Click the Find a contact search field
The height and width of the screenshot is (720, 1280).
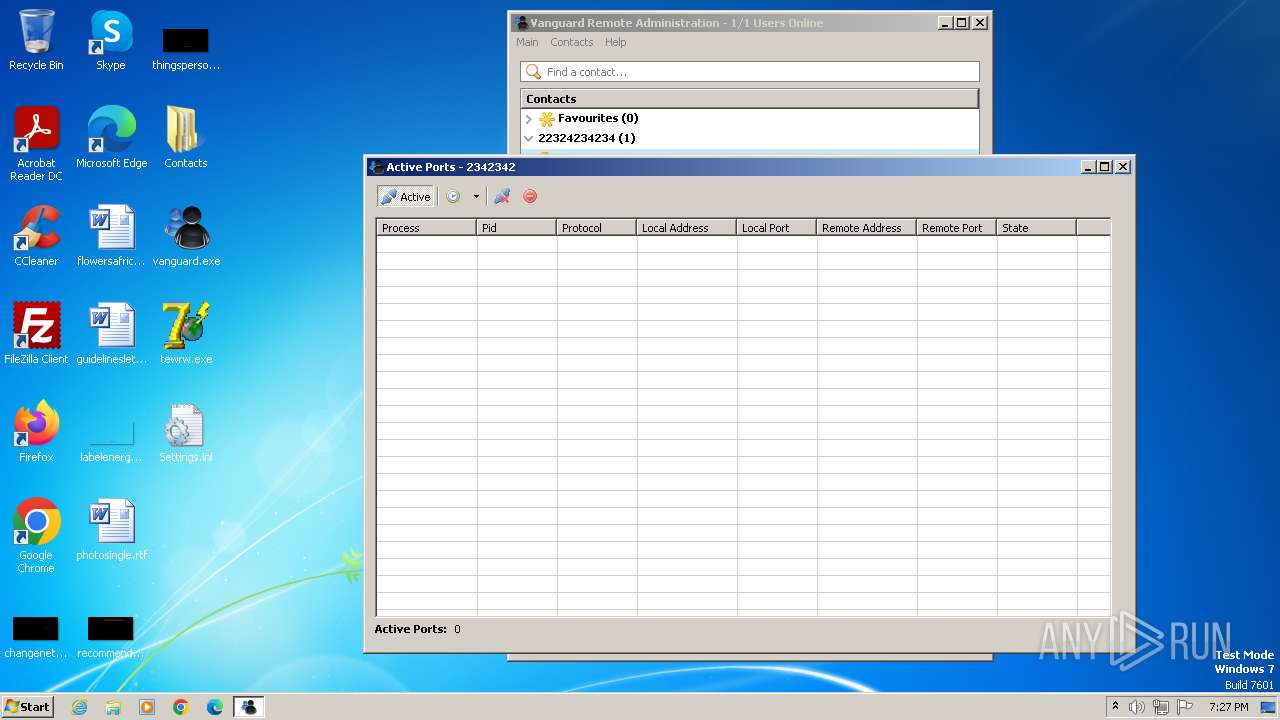pyautogui.click(x=750, y=72)
